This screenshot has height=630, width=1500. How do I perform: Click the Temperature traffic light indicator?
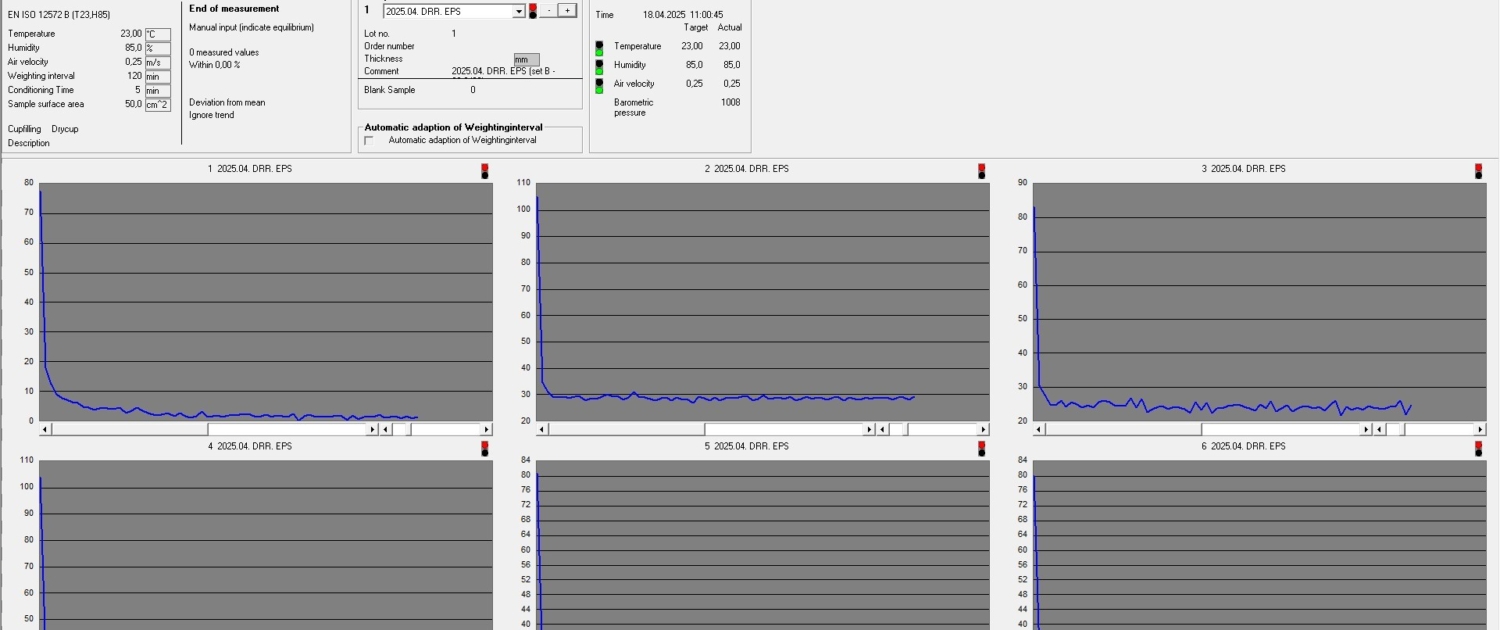pos(599,48)
